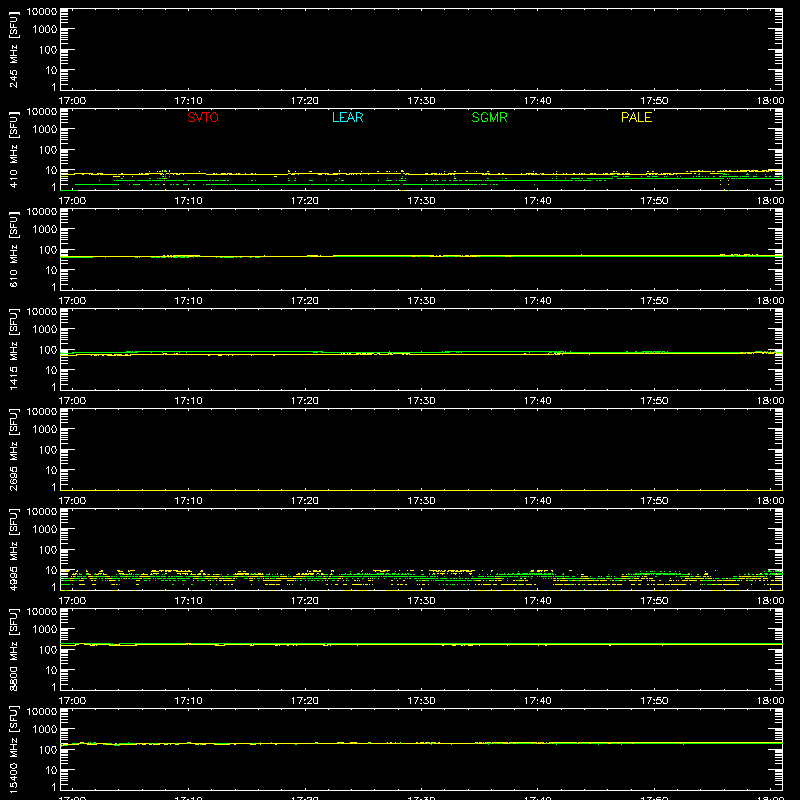Select the 610 MHz [SFU] axis title

[13, 249]
